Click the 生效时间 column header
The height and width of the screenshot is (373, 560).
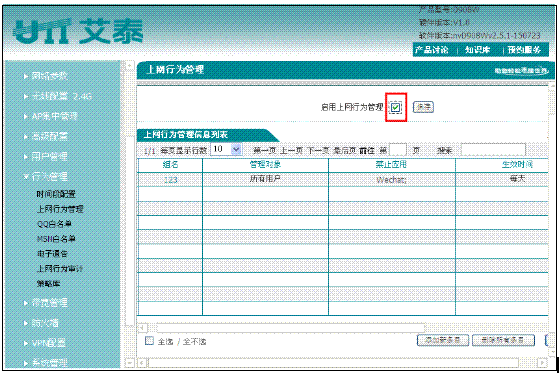(517, 165)
